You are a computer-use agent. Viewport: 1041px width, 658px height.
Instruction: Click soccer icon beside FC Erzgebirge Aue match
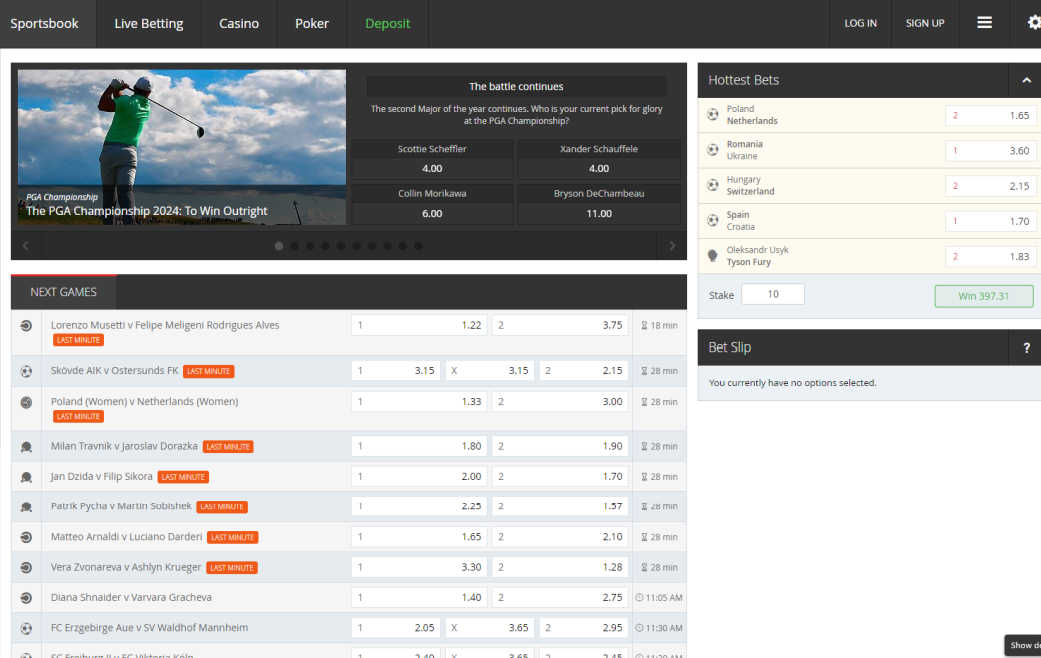tap(26, 628)
